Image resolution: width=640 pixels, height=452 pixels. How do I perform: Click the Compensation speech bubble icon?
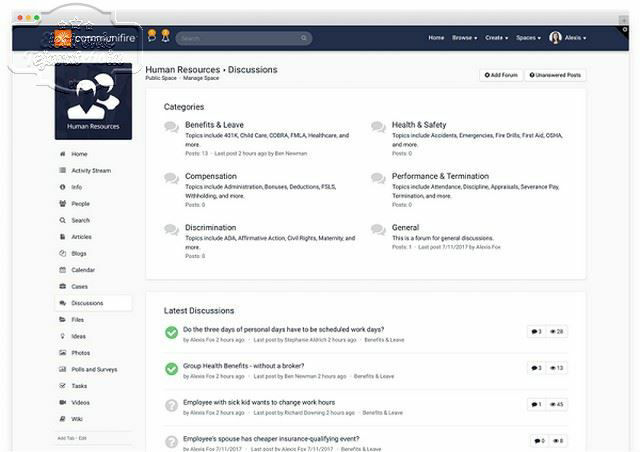click(171, 178)
